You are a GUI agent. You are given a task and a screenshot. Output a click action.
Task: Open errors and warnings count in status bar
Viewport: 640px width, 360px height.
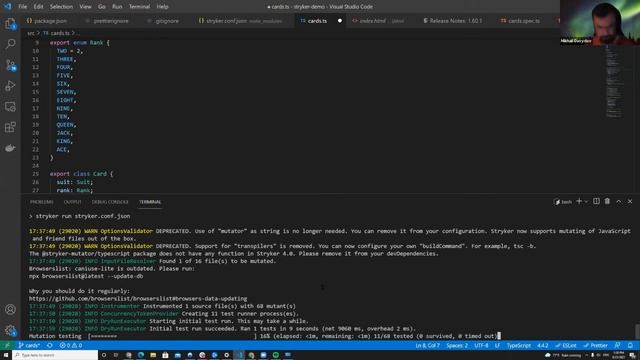(x=71, y=345)
